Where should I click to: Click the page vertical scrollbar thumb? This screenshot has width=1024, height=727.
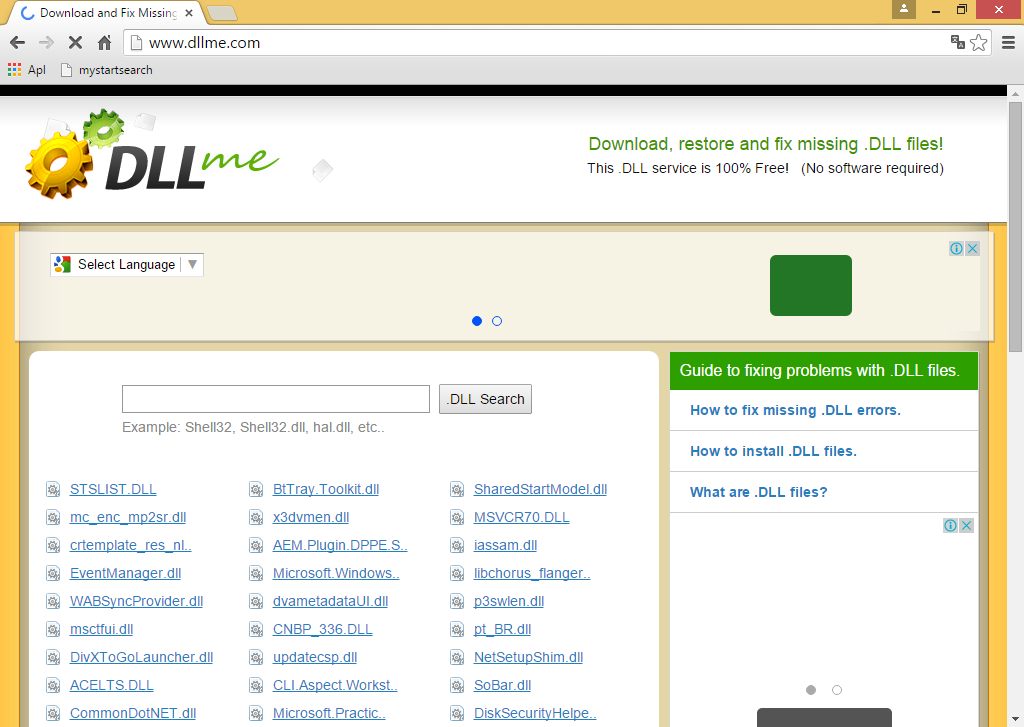tap(1016, 227)
